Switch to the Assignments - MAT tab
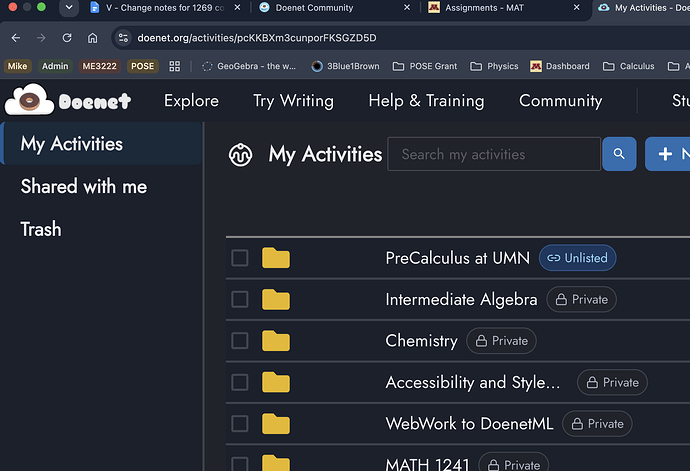 [484, 7]
